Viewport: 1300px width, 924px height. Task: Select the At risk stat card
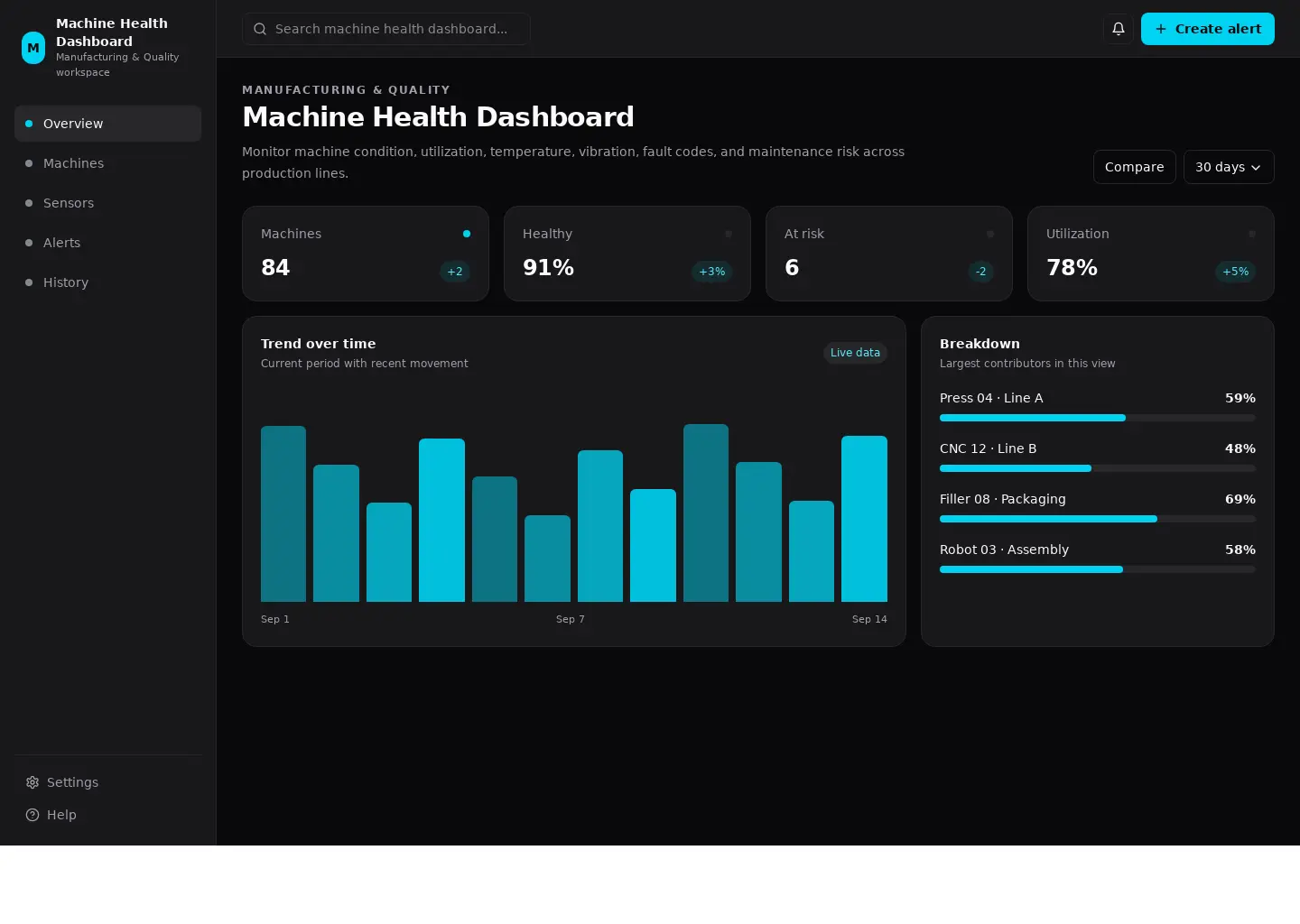[889, 254]
